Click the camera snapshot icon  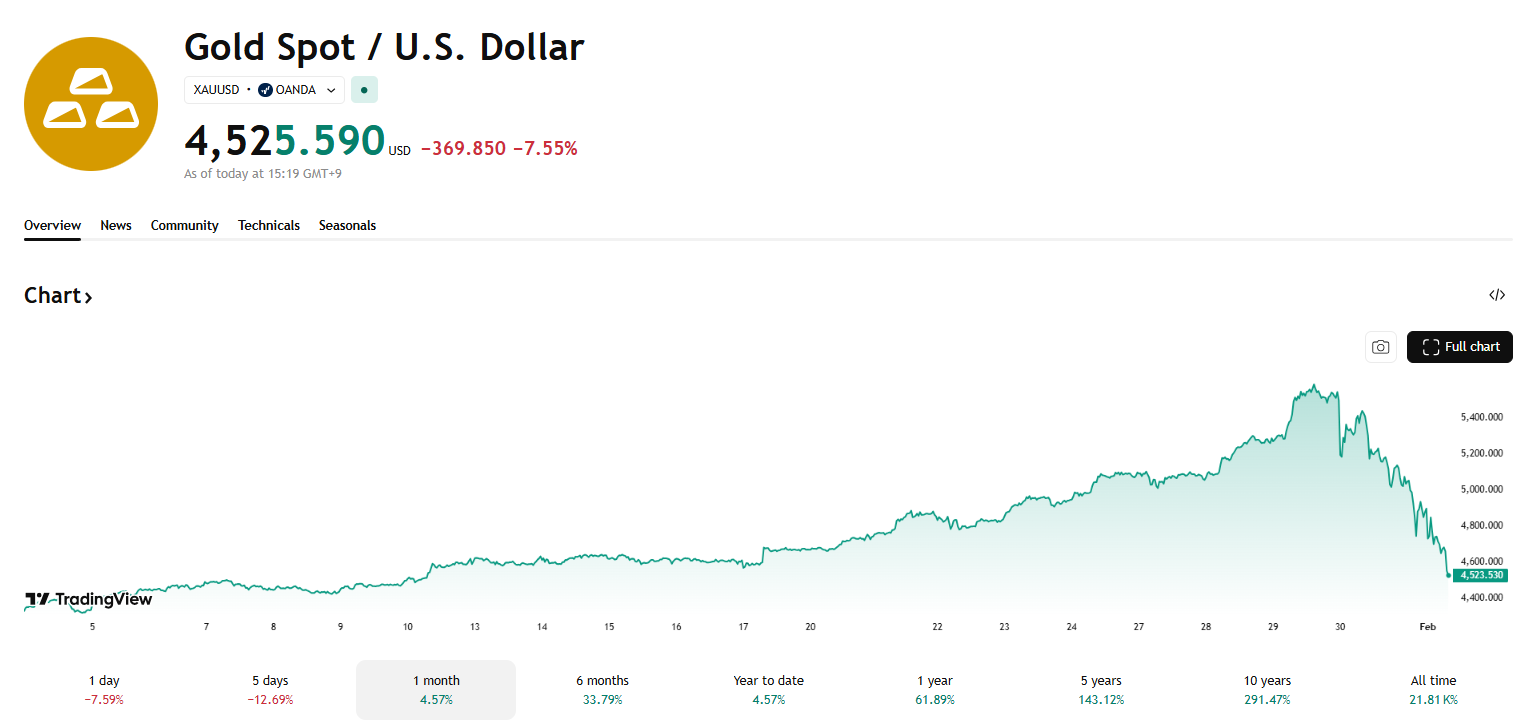point(1381,346)
